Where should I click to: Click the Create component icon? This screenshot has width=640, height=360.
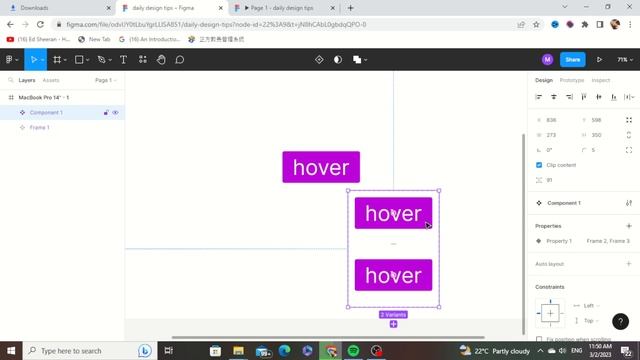pos(319,60)
